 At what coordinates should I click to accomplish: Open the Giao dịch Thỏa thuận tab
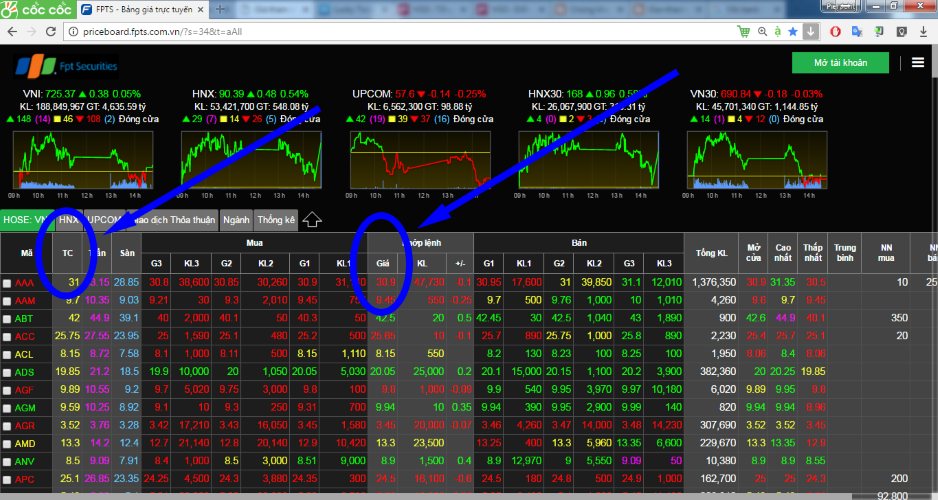pyautogui.click(x=172, y=219)
